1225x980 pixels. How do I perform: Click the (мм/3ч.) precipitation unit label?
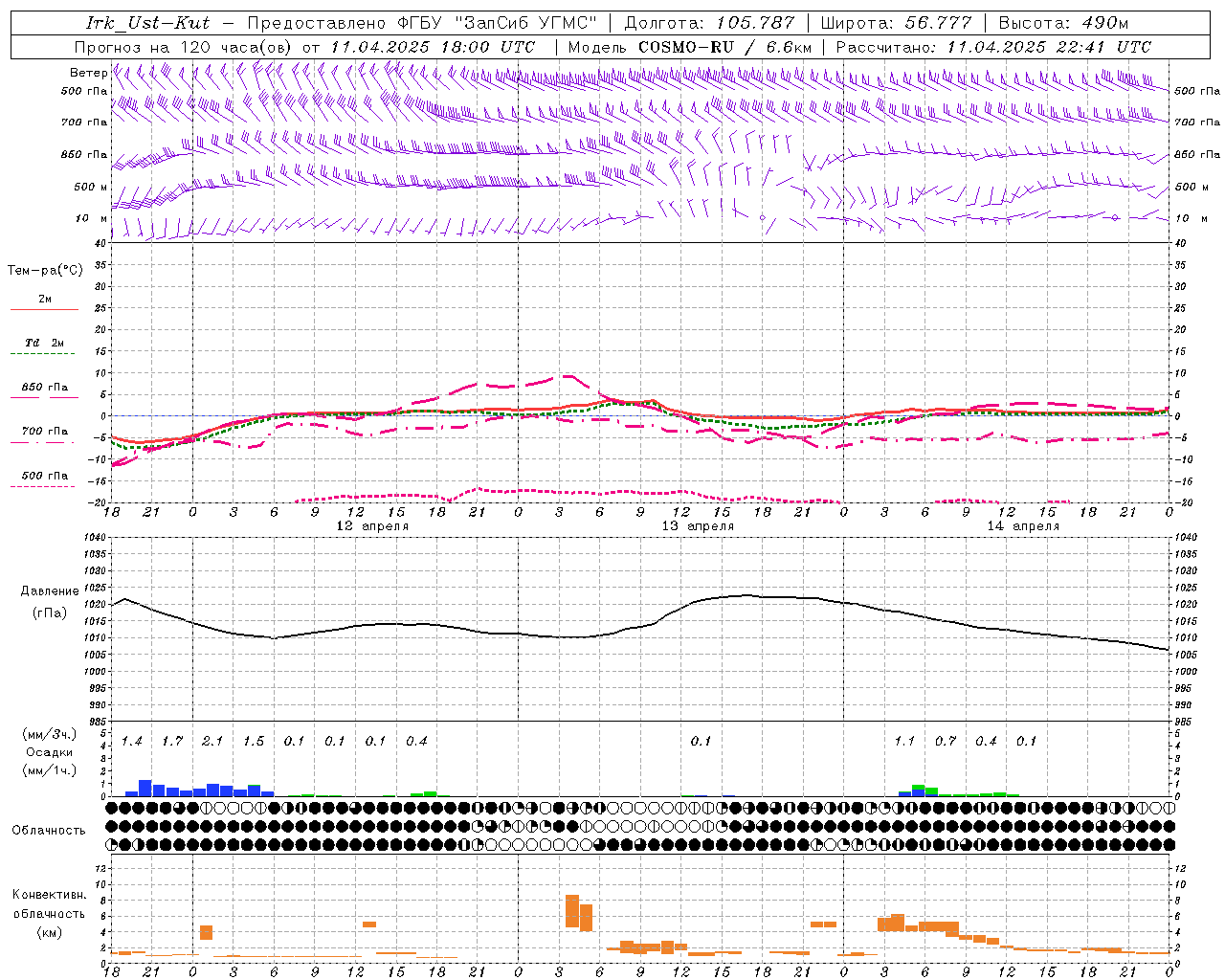pyautogui.click(x=49, y=734)
